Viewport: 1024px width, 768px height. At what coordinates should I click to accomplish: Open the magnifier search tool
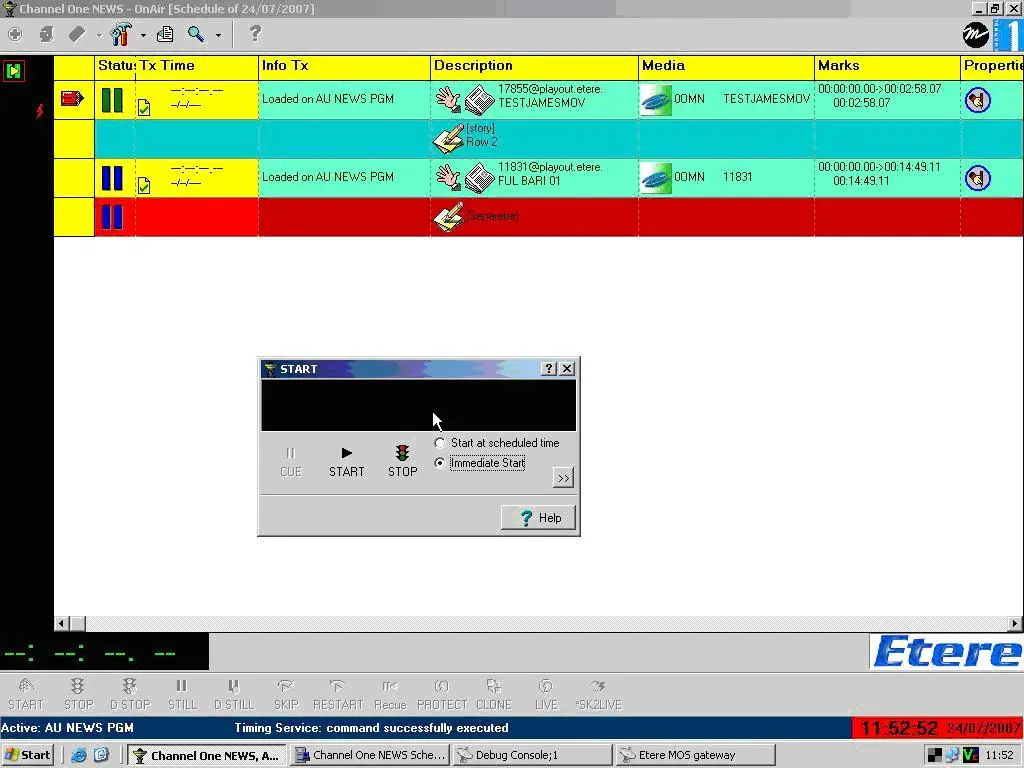(196, 35)
